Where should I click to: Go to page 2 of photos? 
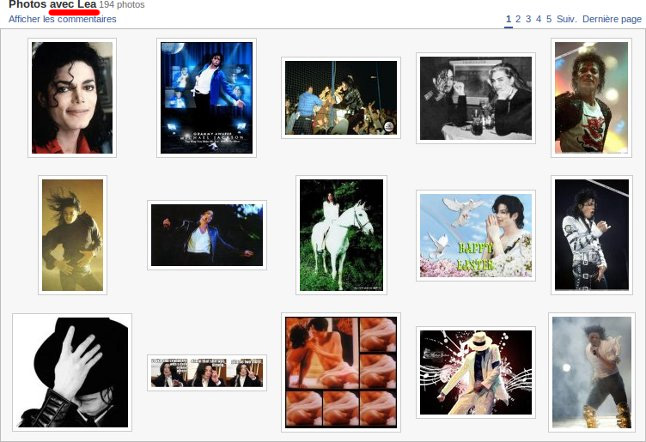[x=518, y=19]
